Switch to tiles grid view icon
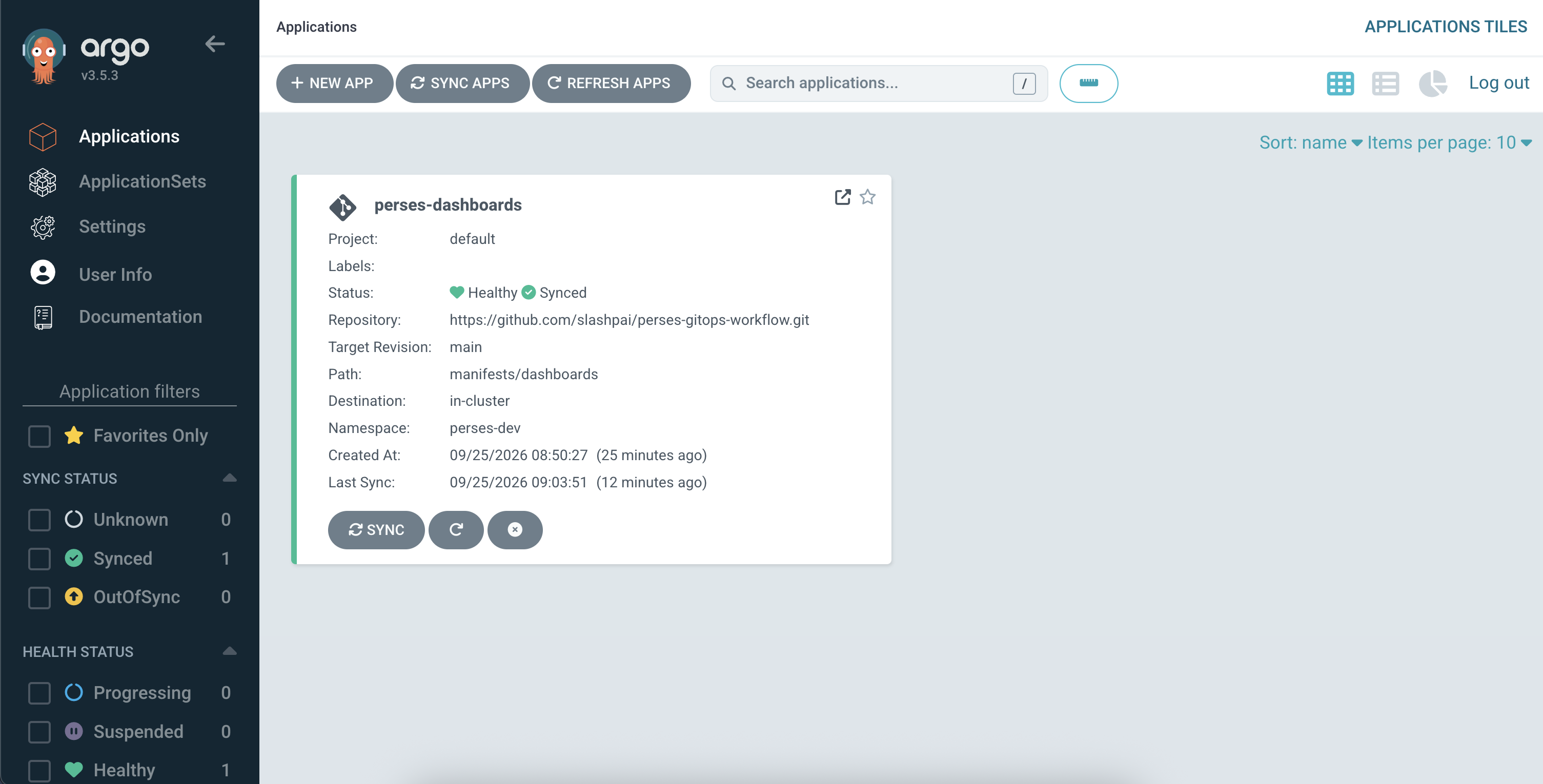 [x=1340, y=83]
